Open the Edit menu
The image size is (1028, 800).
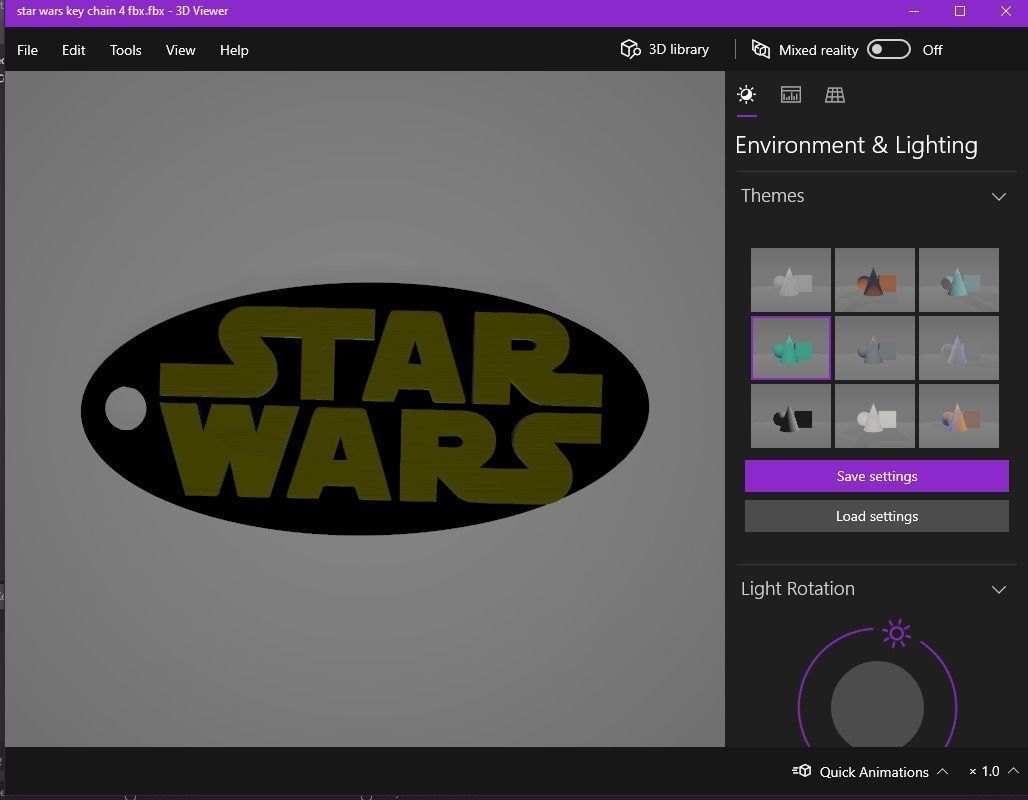(x=73, y=50)
